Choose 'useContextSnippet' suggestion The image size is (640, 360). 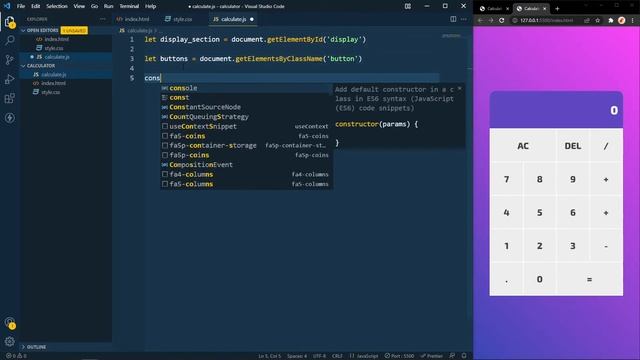(x=247, y=126)
